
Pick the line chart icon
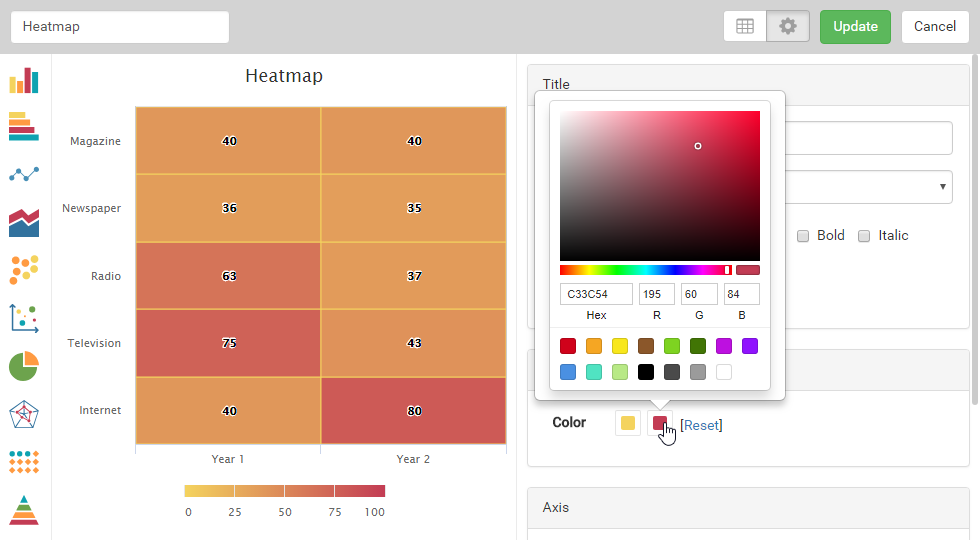pos(24,174)
